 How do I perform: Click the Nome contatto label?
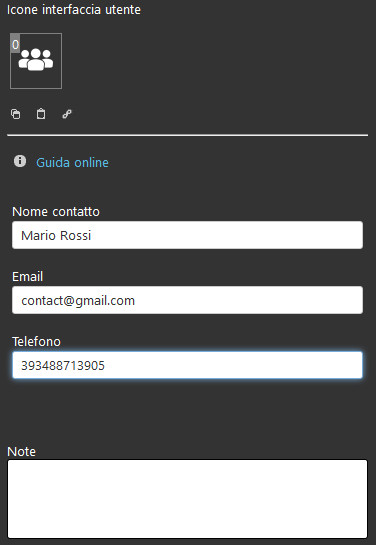[56, 211]
